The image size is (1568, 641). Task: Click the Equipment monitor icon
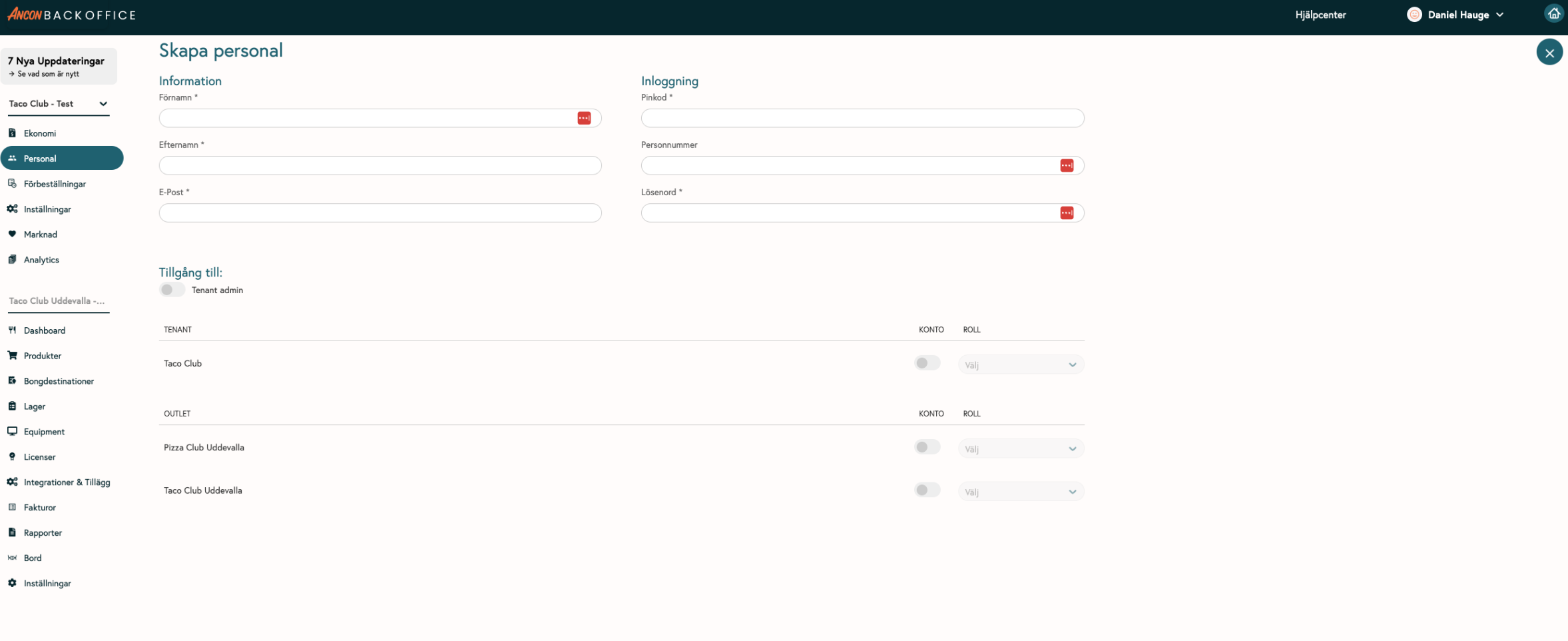pyautogui.click(x=12, y=432)
